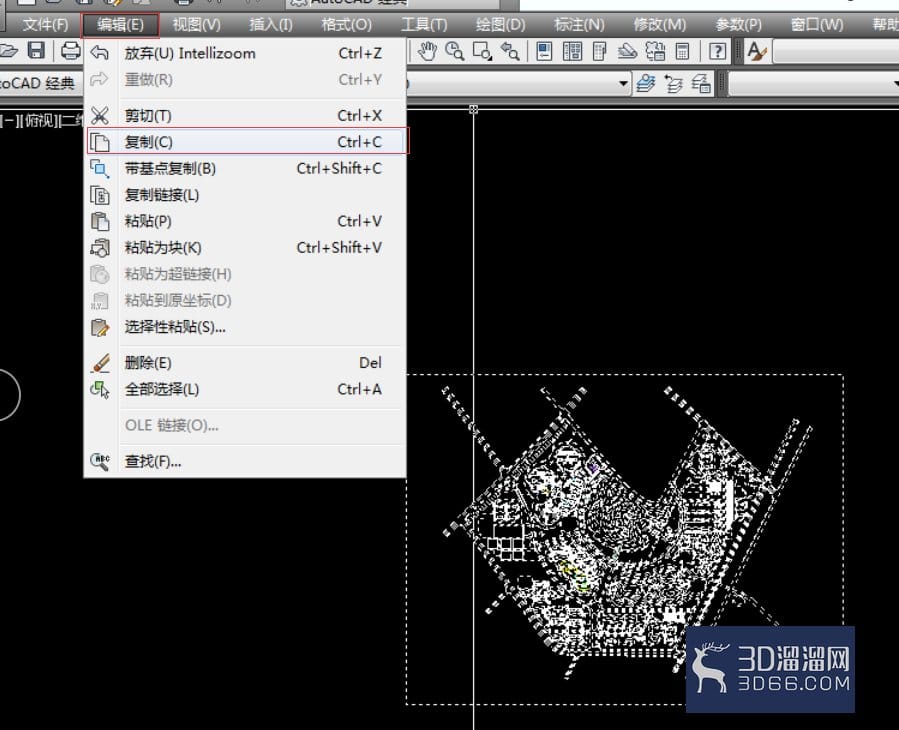The height and width of the screenshot is (730, 899).
Task: Open the Text Style icon
Action: tap(756, 52)
